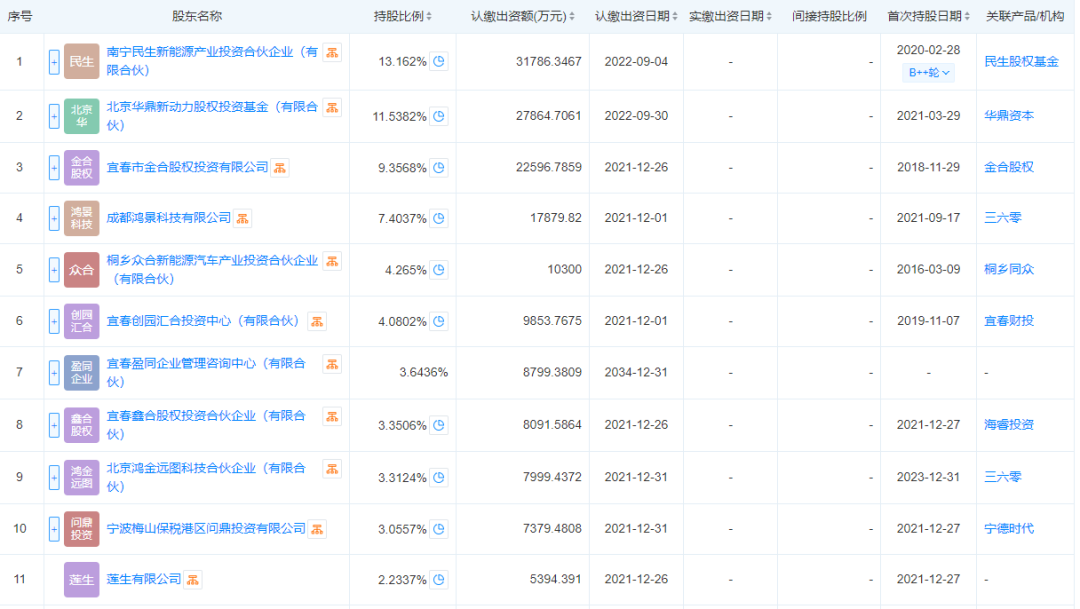Expand row 5 plus button for 桐乡众合

(54, 270)
